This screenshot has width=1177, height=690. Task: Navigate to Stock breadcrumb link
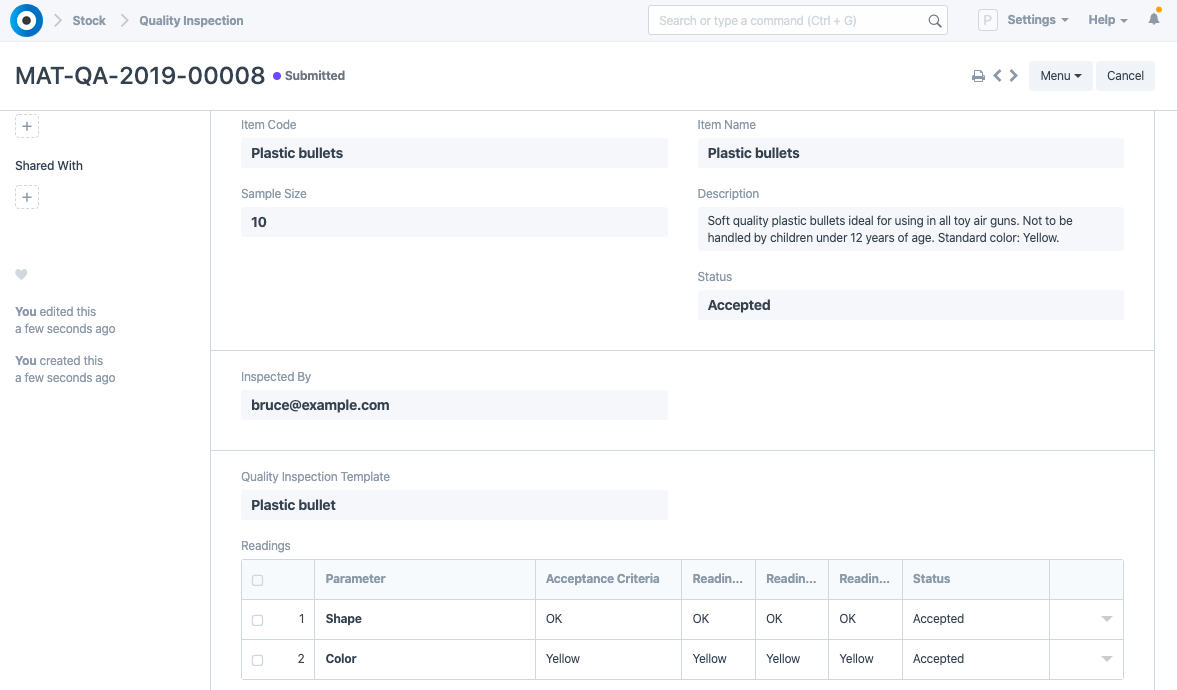point(89,20)
